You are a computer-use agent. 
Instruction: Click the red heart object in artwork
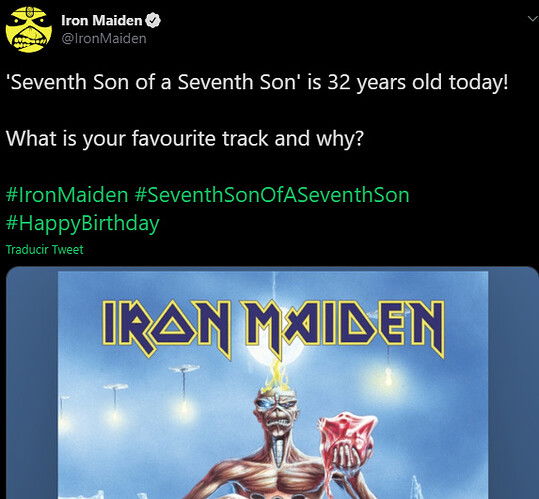[x=347, y=436]
